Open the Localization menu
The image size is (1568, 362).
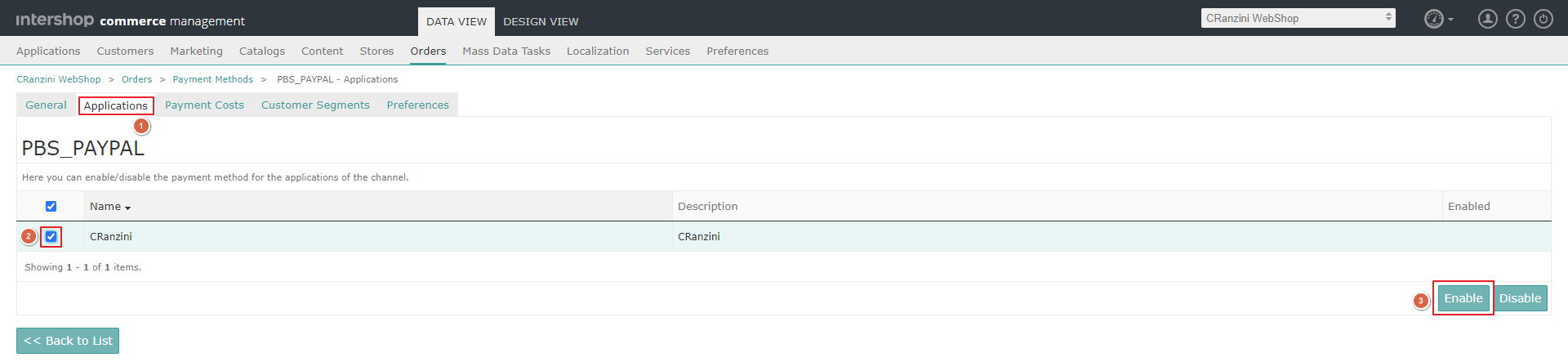click(x=598, y=51)
